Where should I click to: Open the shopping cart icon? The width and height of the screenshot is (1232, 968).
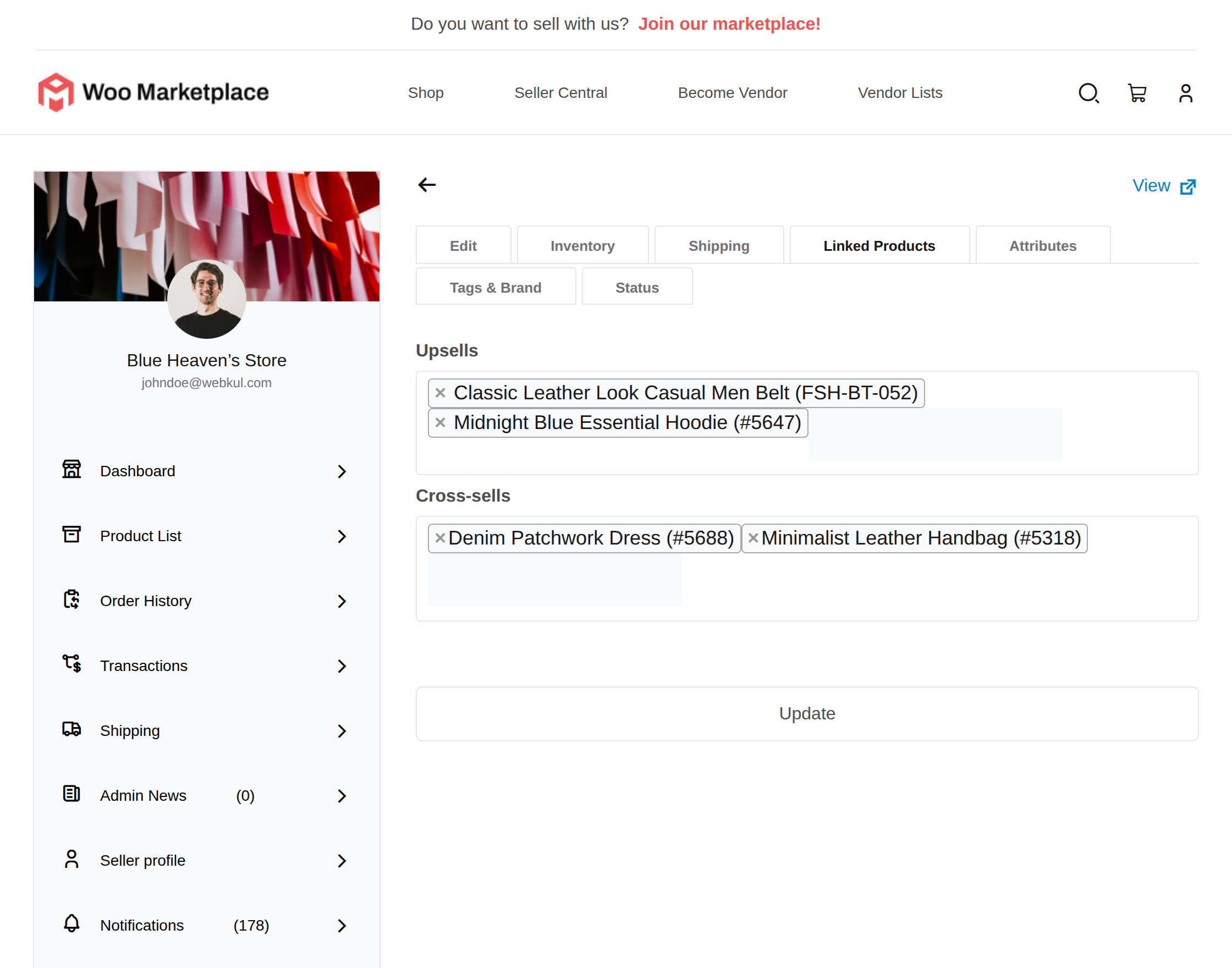(1137, 93)
